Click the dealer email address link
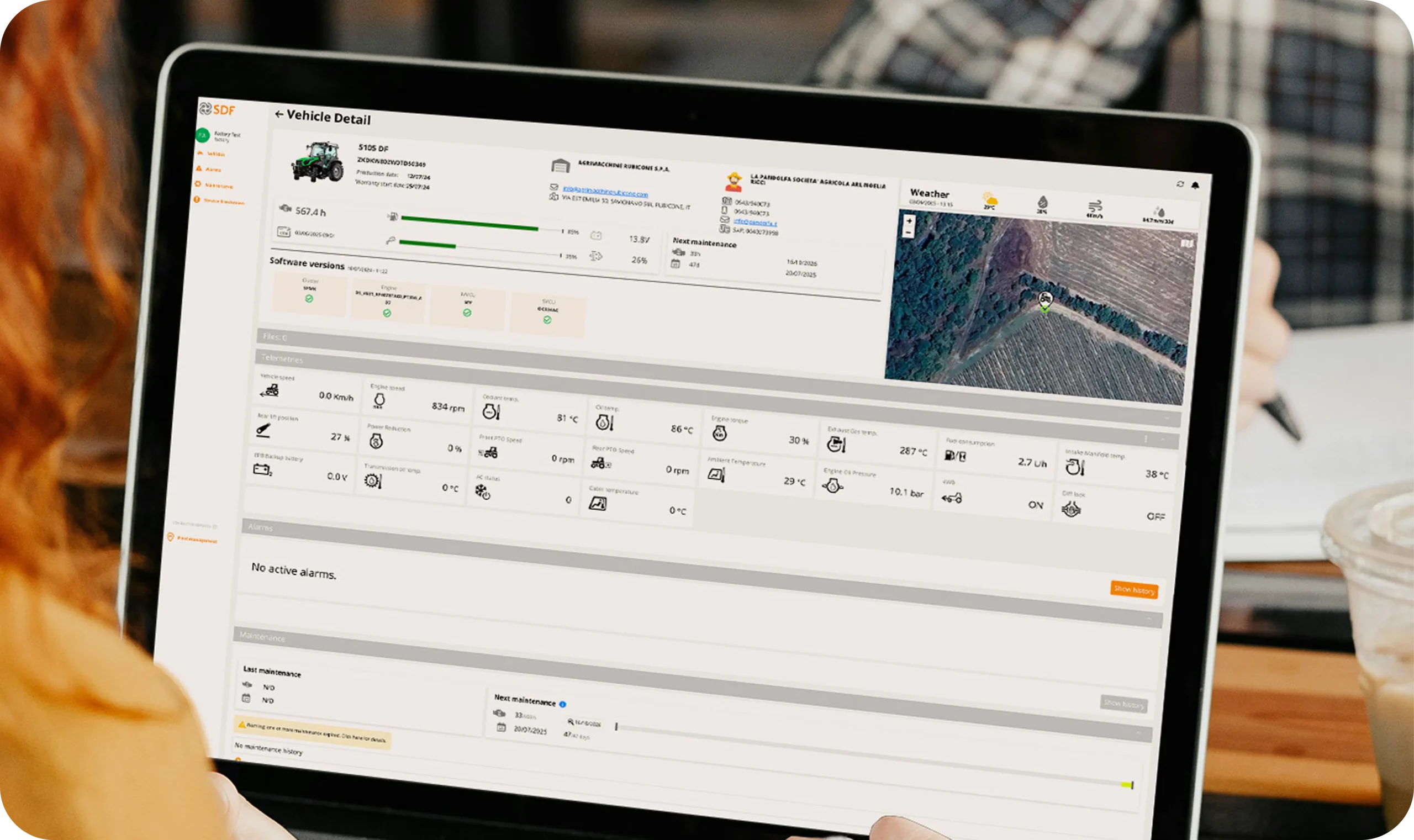Viewport: 1414px width, 840px height. click(x=605, y=192)
